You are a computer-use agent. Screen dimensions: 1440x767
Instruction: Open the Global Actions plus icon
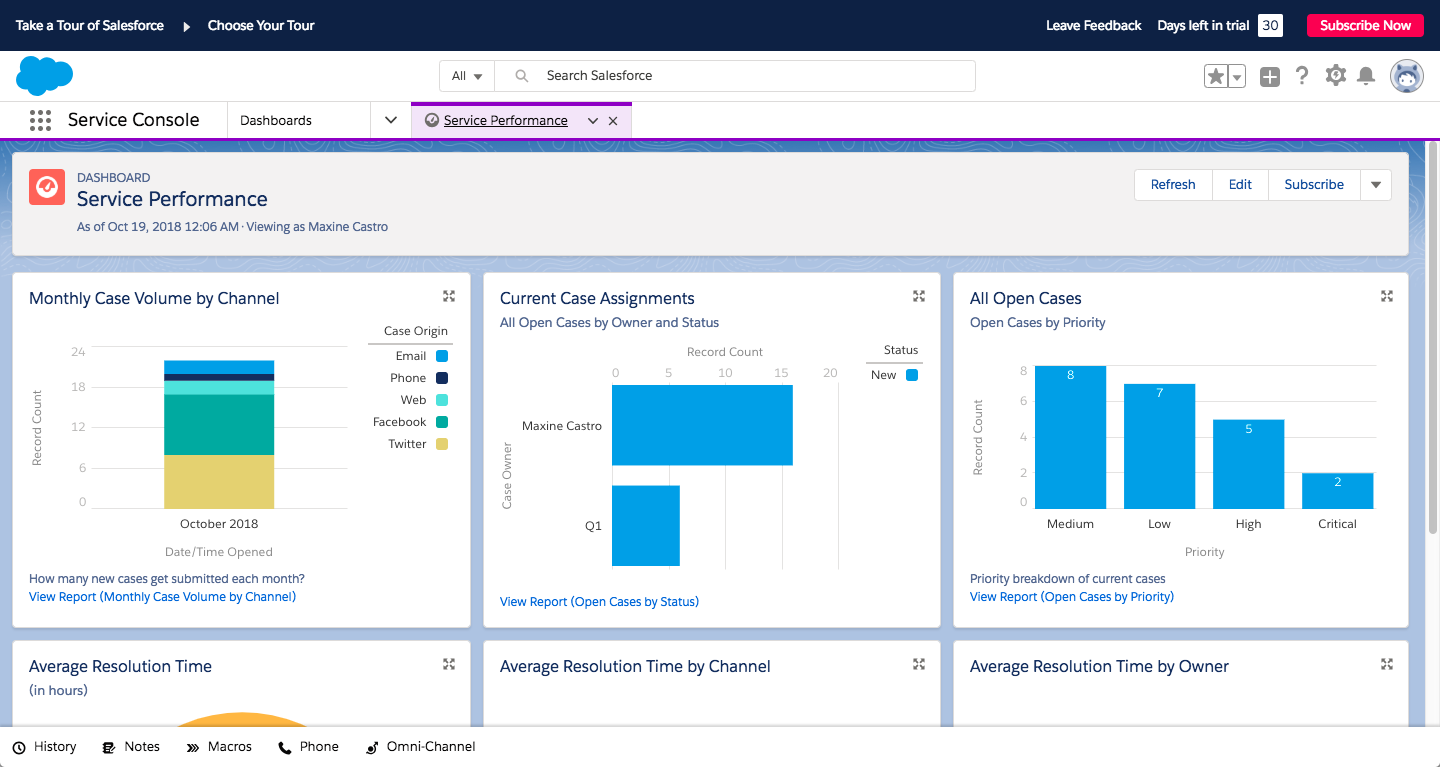(x=1270, y=76)
